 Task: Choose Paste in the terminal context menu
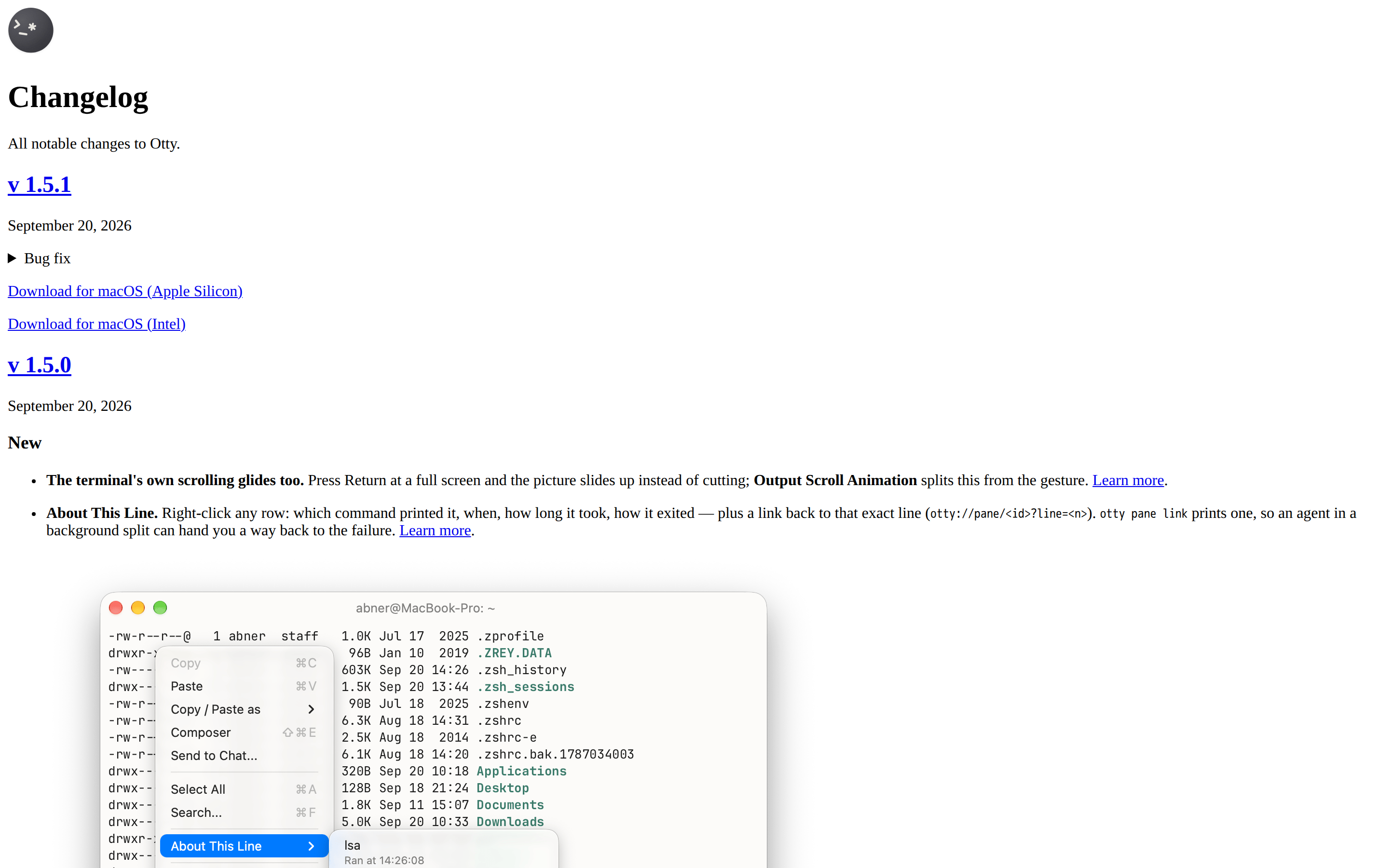coord(244,686)
